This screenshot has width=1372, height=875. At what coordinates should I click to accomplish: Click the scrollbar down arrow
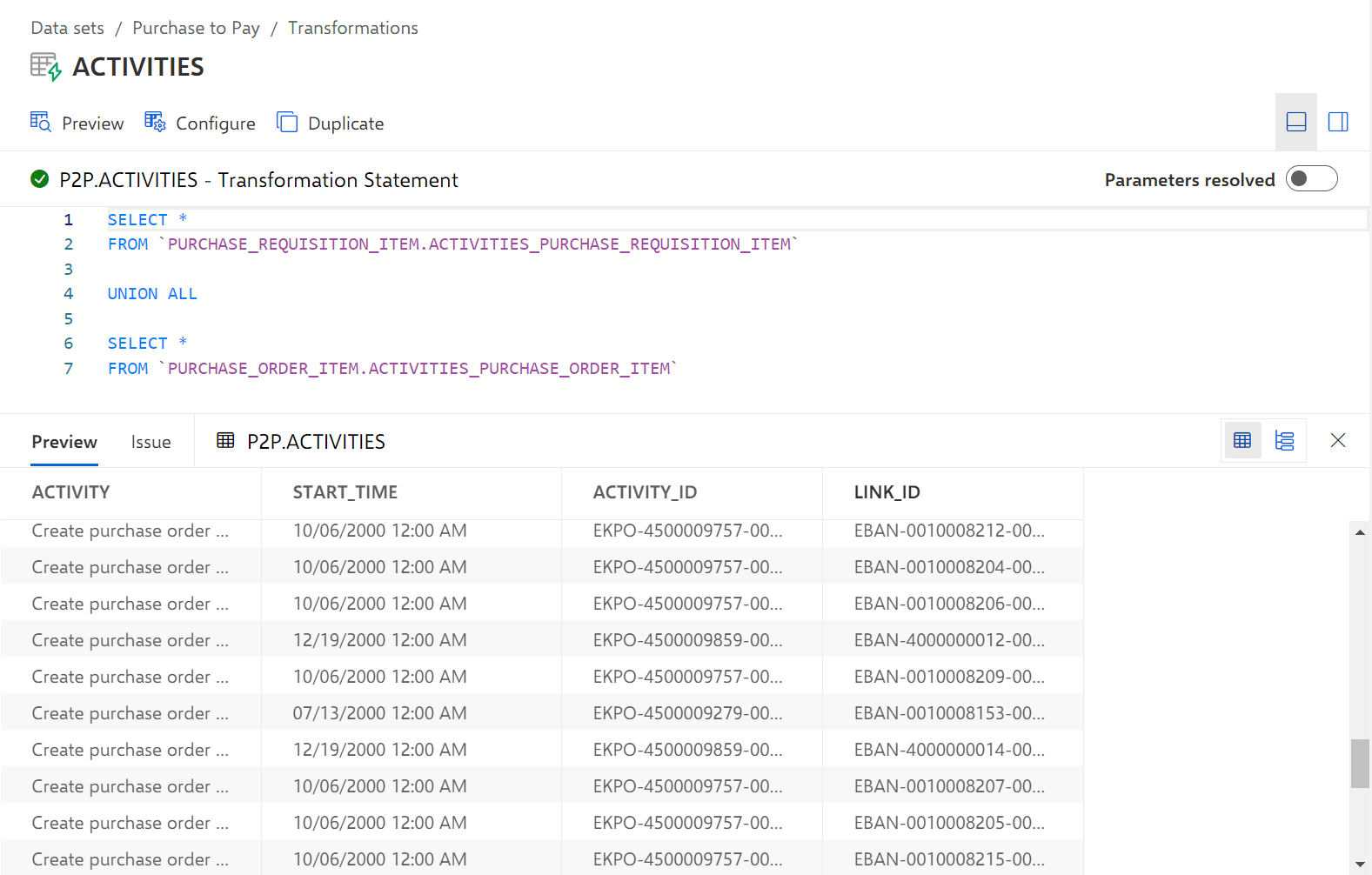click(1360, 864)
